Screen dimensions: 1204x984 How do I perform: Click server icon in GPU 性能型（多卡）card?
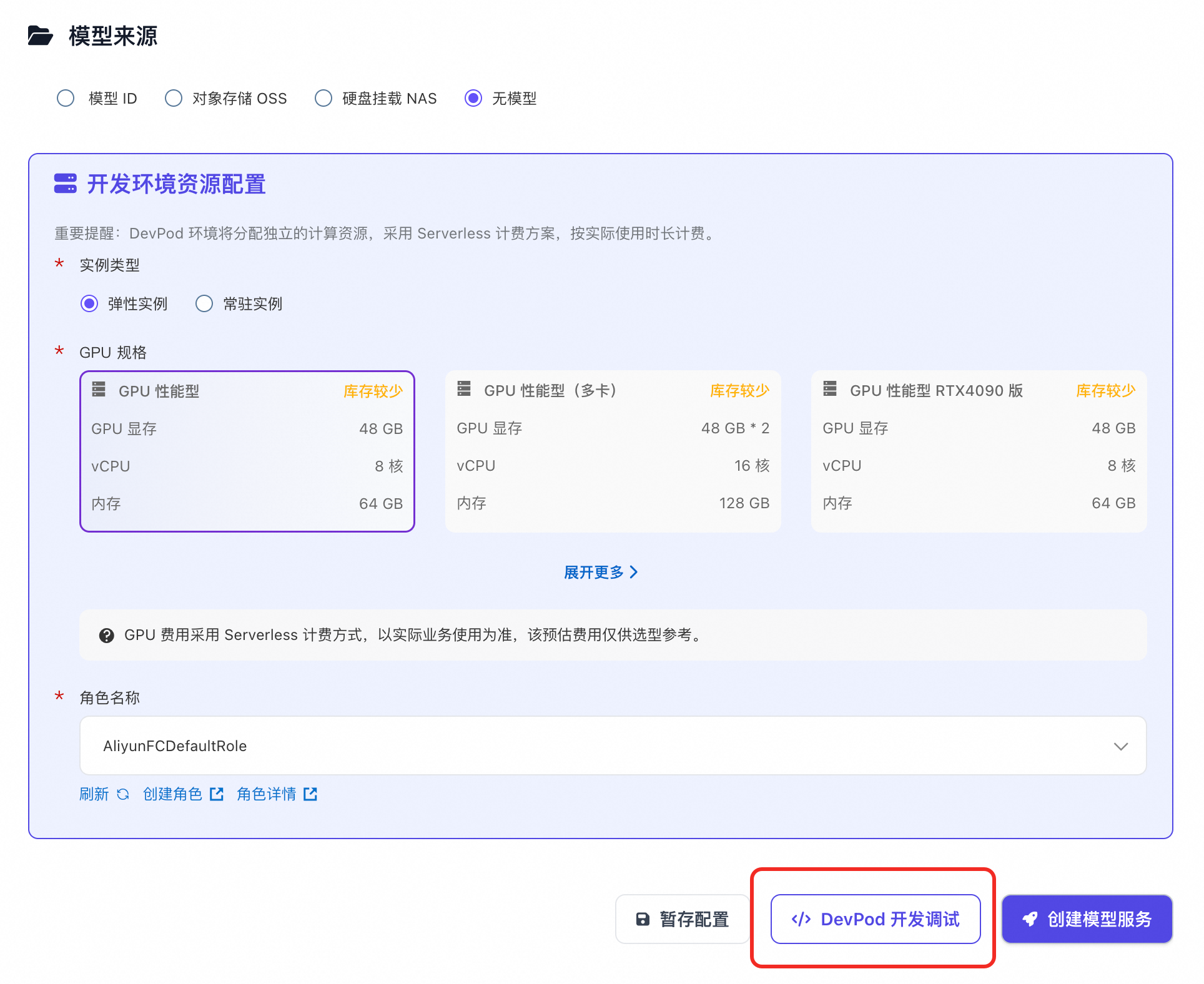point(464,389)
